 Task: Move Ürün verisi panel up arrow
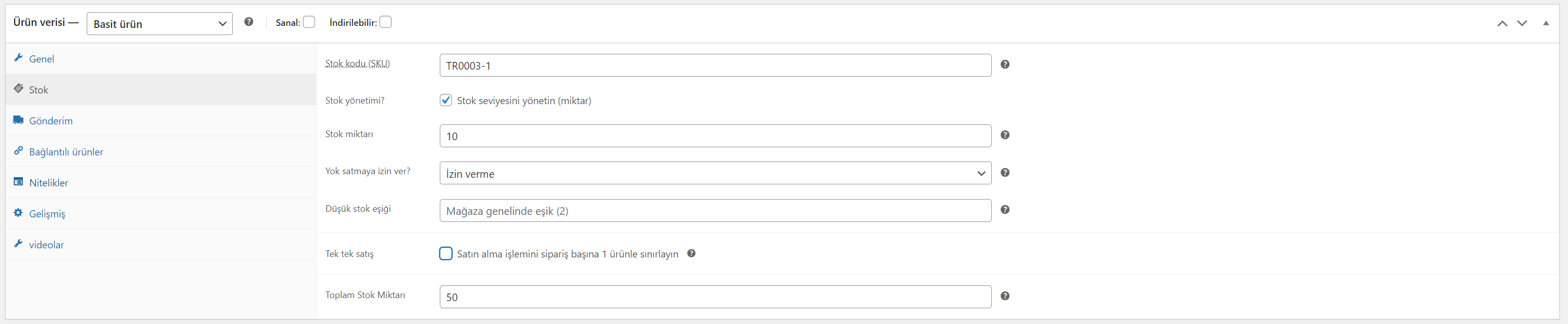coord(1502,23)
